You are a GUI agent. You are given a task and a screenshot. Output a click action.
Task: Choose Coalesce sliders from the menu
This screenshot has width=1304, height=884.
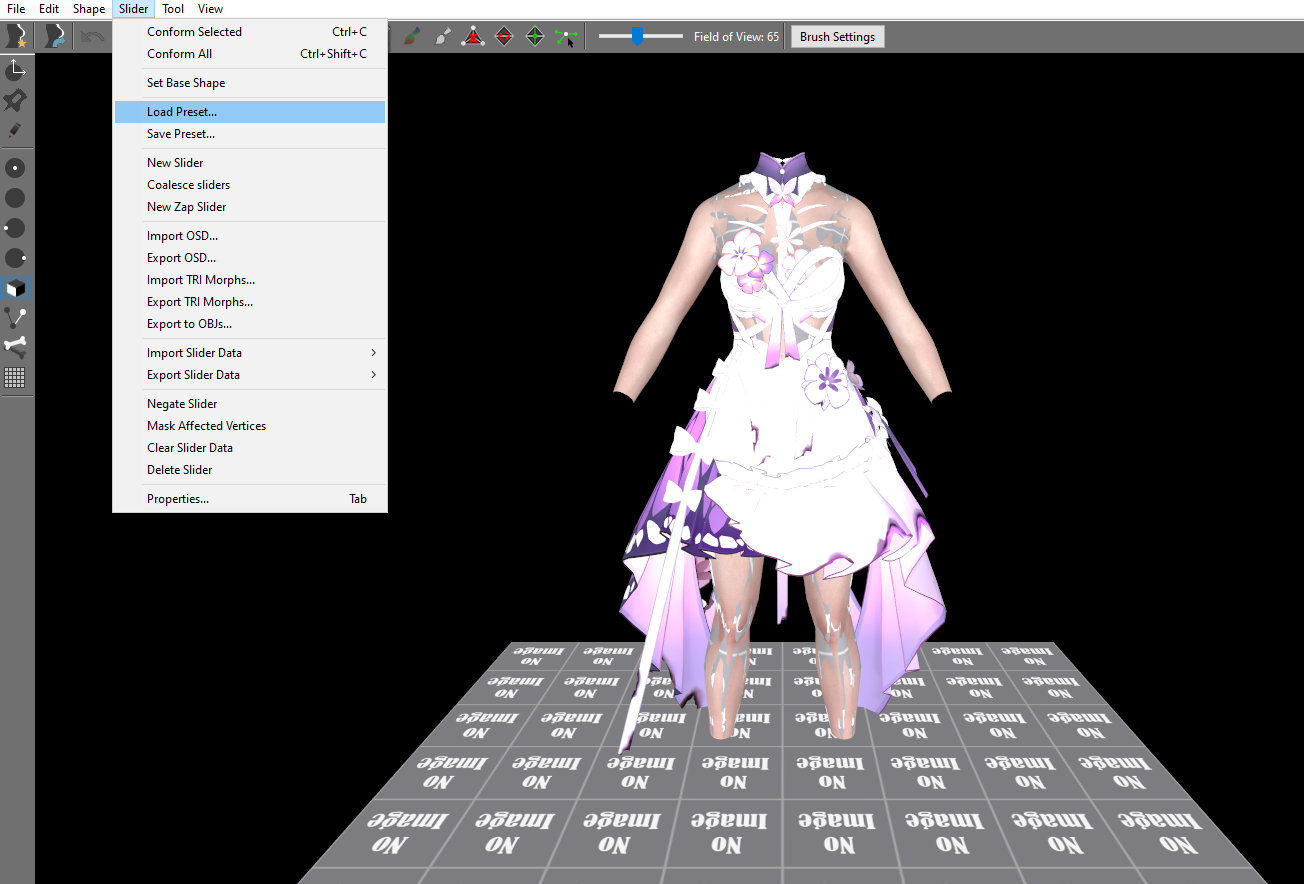pos(250,185)
